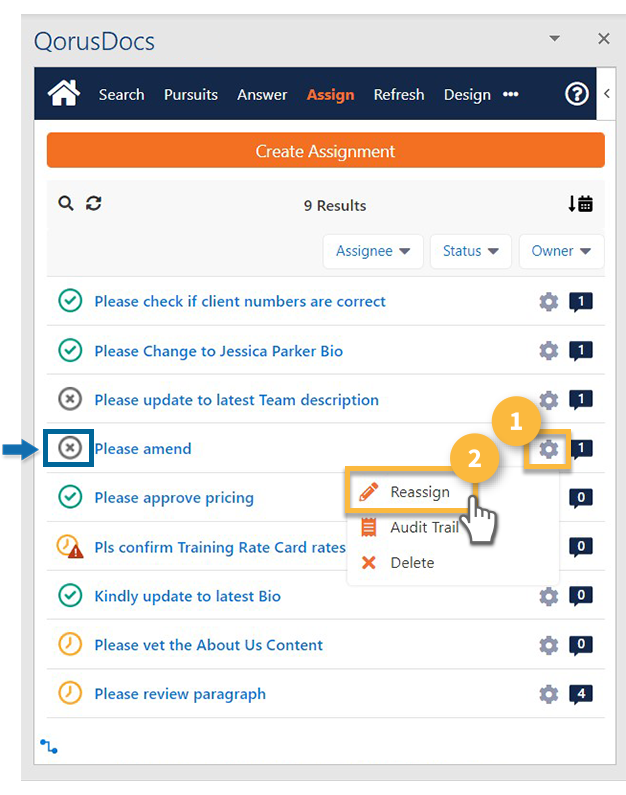The image size is (626, 795).
Task: Expand the Owner filter dropdown
Action: pyautogui.click(x=561, y=251)
